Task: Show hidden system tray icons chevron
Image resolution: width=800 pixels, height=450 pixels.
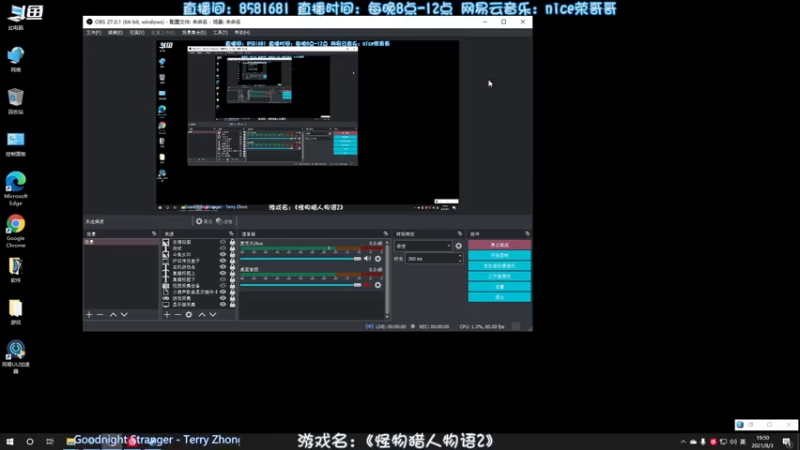Action: [x=683, y=442]
